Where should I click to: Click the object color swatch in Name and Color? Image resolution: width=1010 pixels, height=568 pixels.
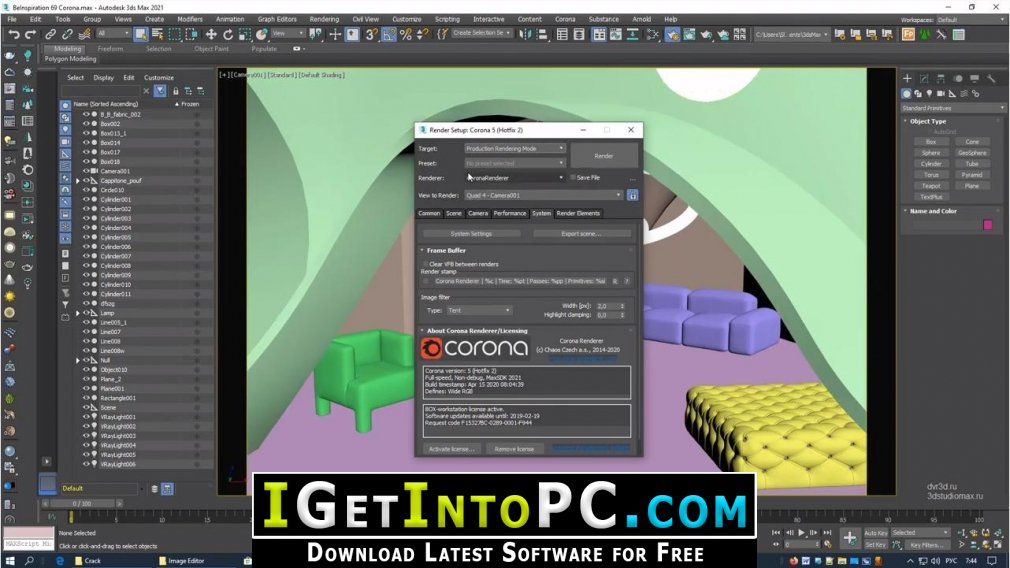point(987,225)
